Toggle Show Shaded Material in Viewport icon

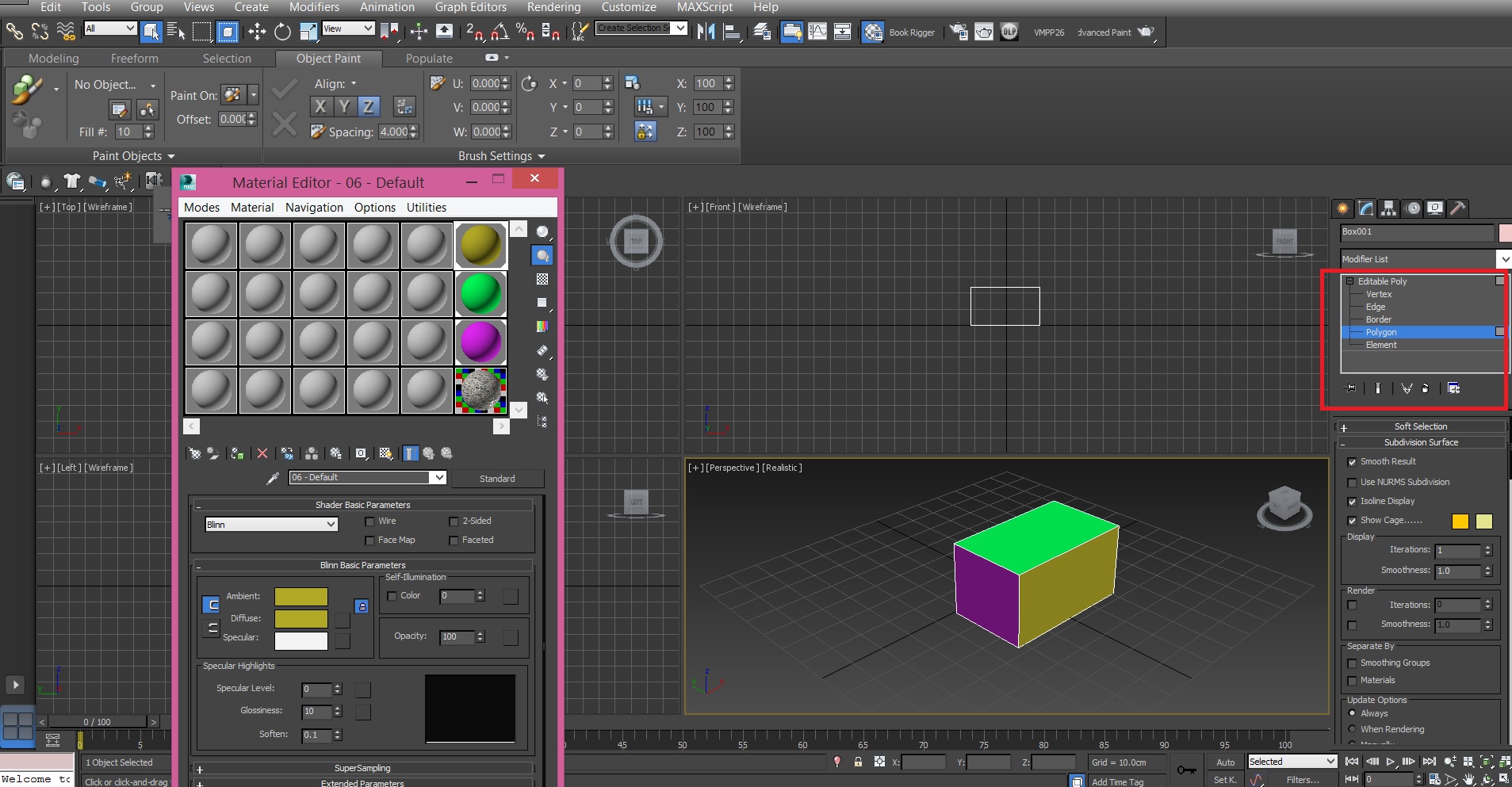pyautogui.click(x=385, y=453)
